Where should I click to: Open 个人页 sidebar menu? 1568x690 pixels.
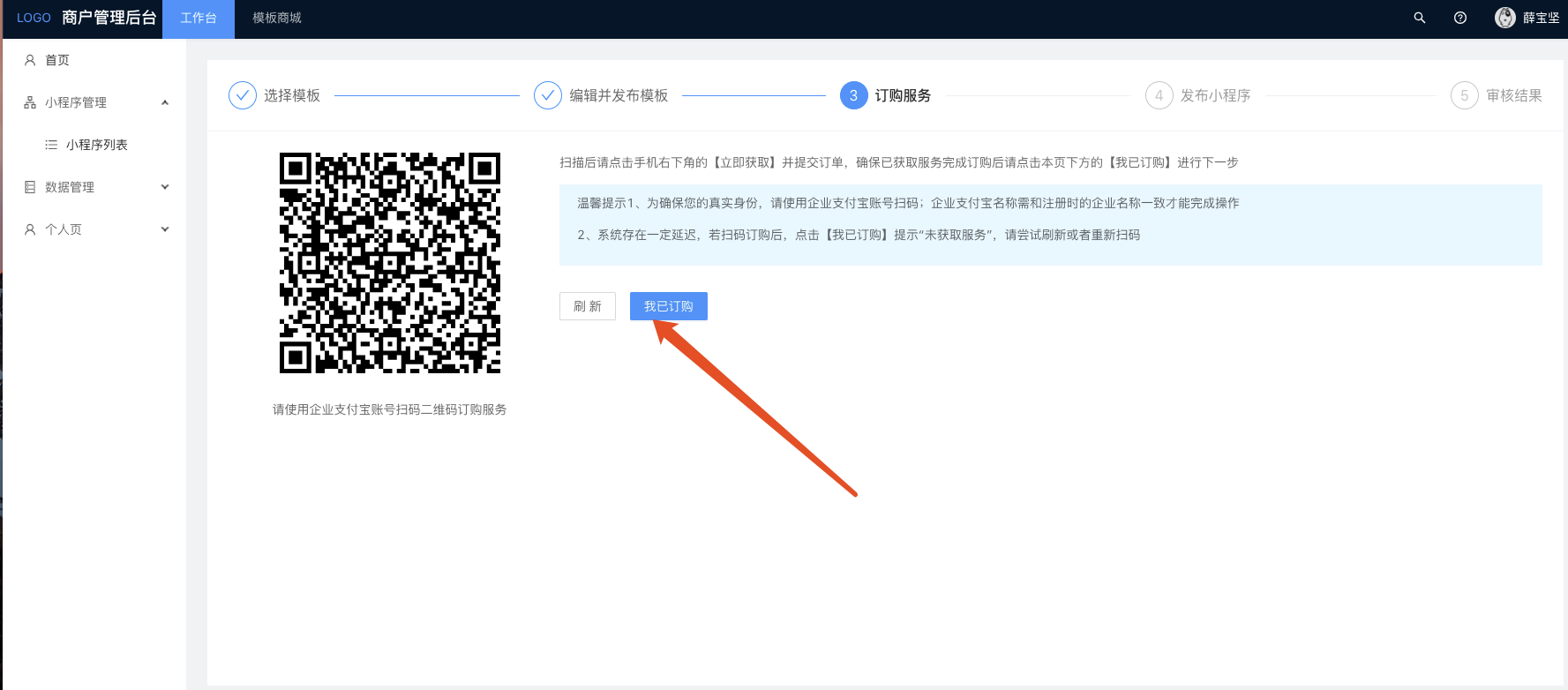[x=94, y=229]
